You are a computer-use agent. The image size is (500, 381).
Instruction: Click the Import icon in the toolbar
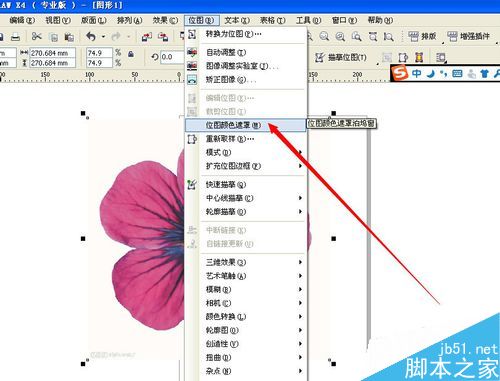(x=147, y=37)
